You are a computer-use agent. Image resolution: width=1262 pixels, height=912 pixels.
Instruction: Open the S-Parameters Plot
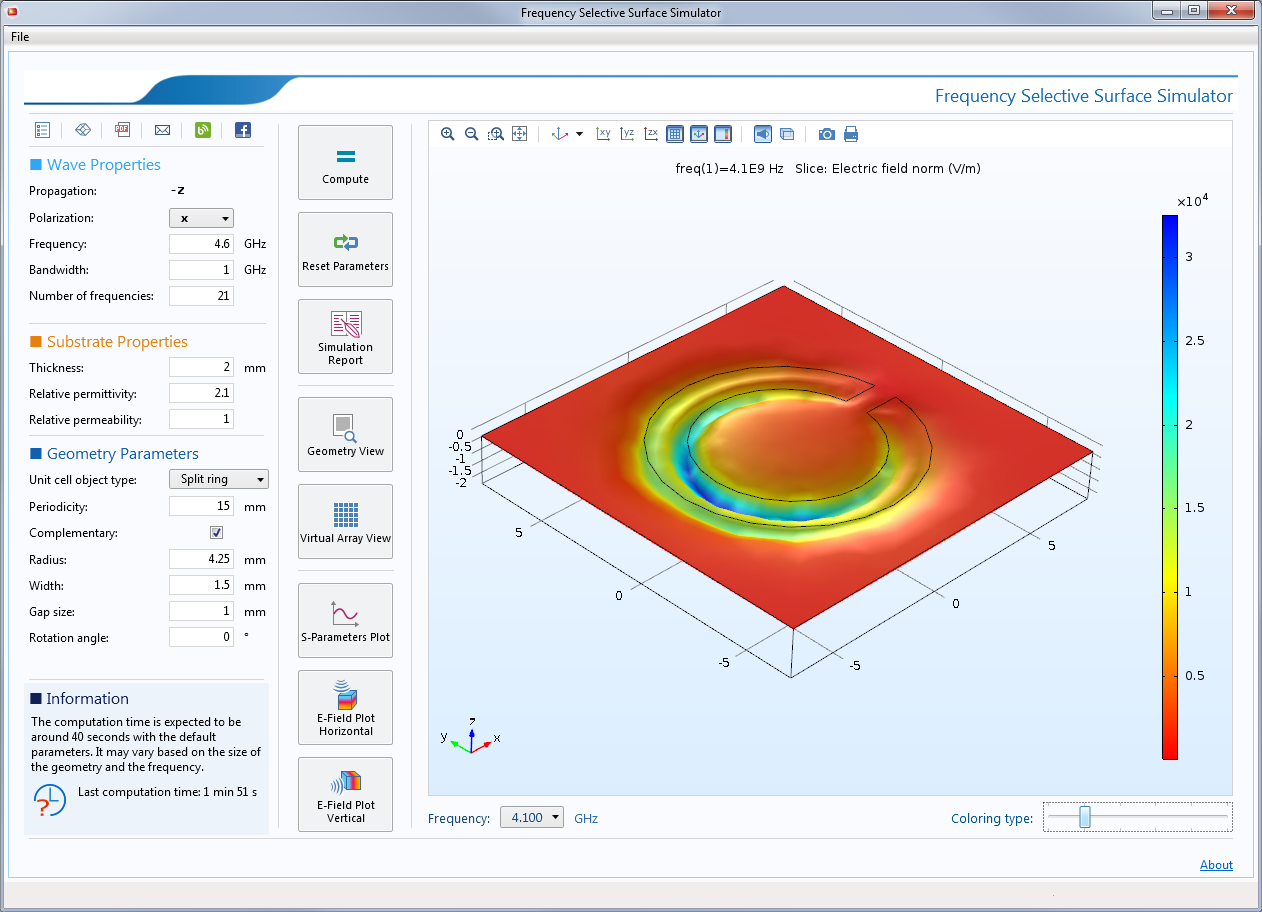[345, 620]
